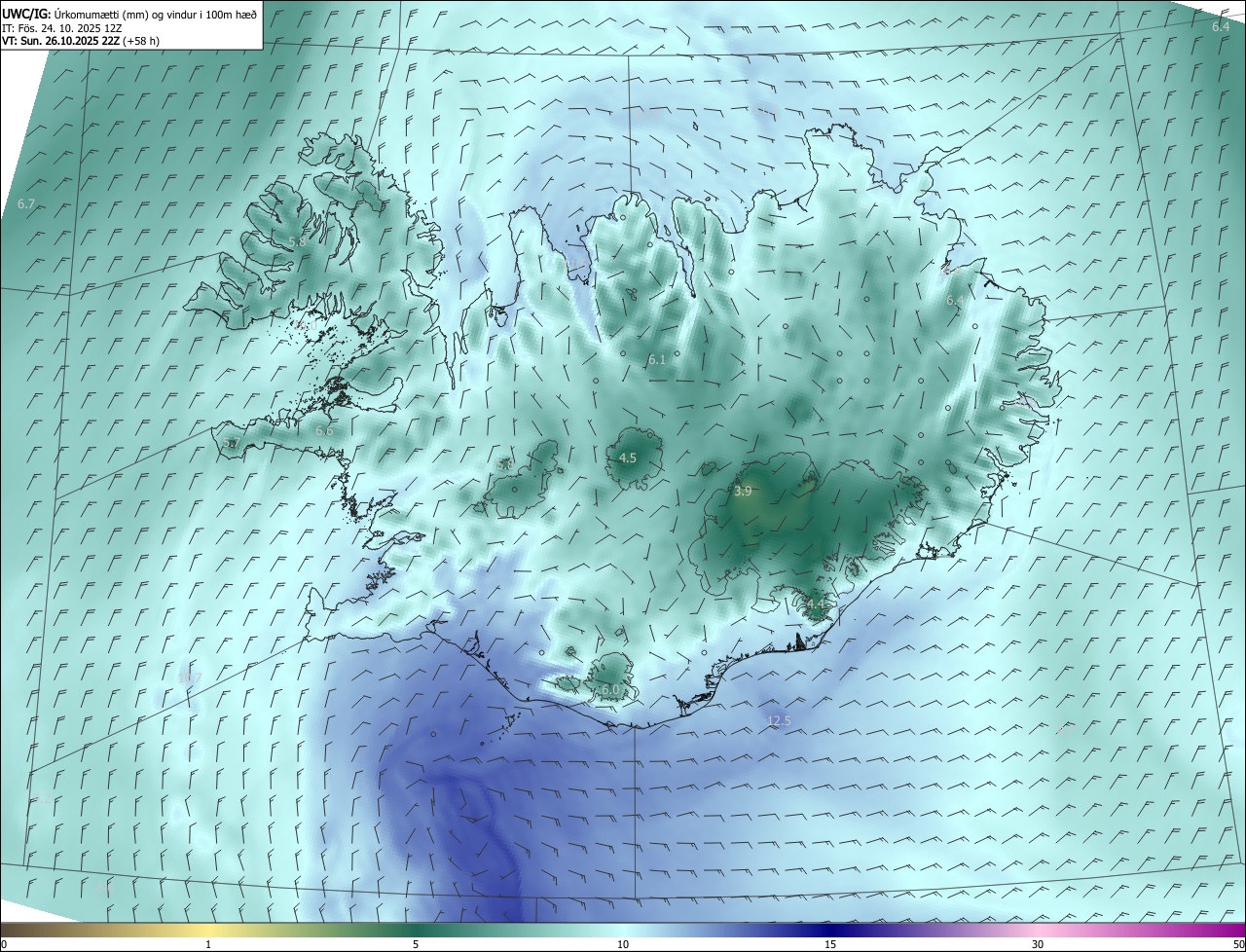Click the colorbar tick label 50
The height and width of the screenshot is (952, 1246).
coord(1238,944)
